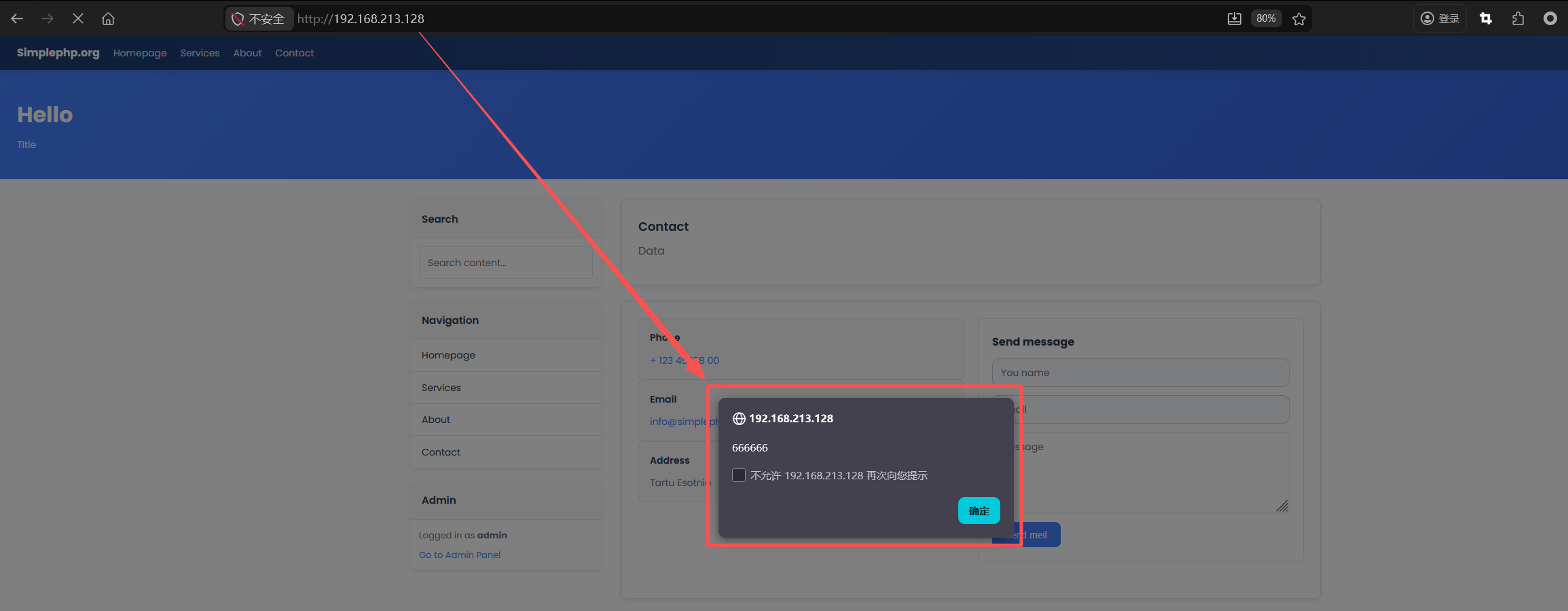Confirm the alert with the 确定 button
Screen dimensions: 1568x611
(979, 511)
